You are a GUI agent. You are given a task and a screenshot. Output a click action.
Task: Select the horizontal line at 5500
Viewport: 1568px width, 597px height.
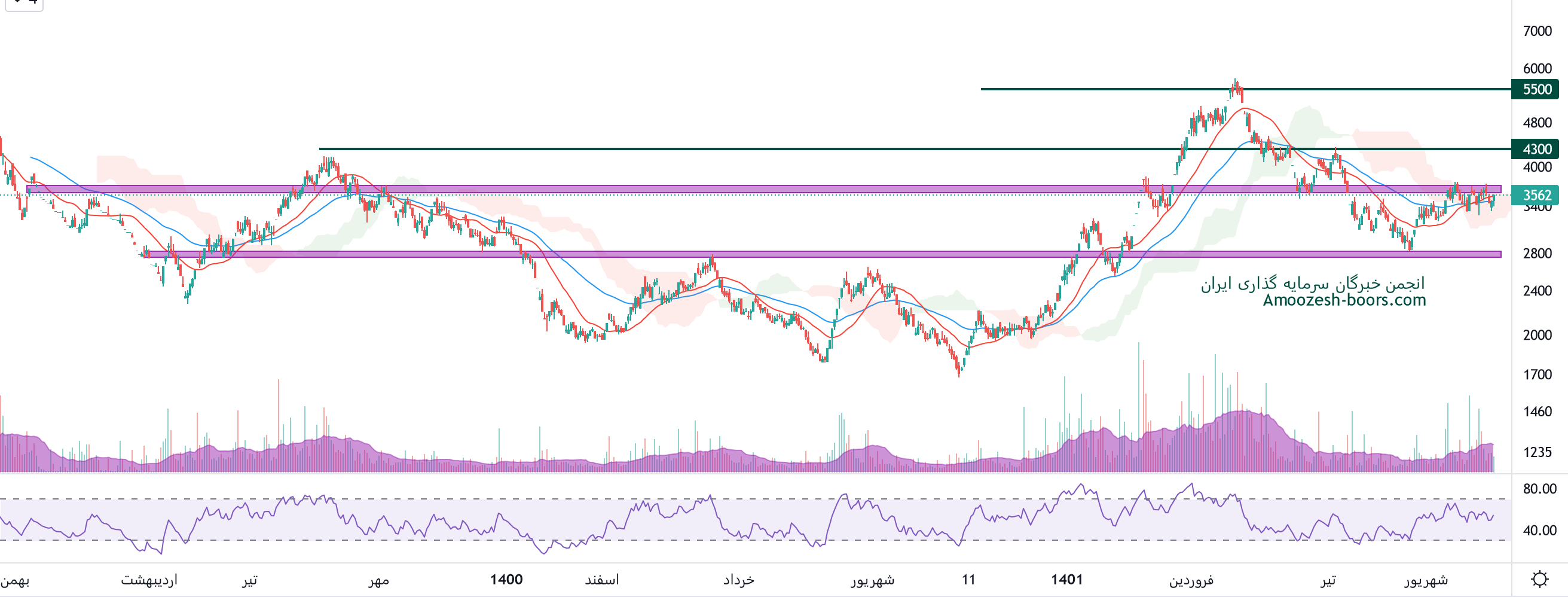pyautogui.click(x=1096, y=89)
